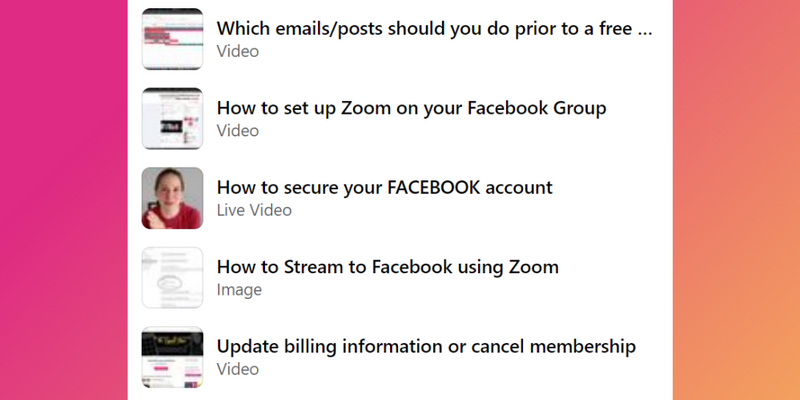The image size is (800, 400).
Task: Click "How to secure your FACEBOOK account"
Action: (x=384, y=187)
